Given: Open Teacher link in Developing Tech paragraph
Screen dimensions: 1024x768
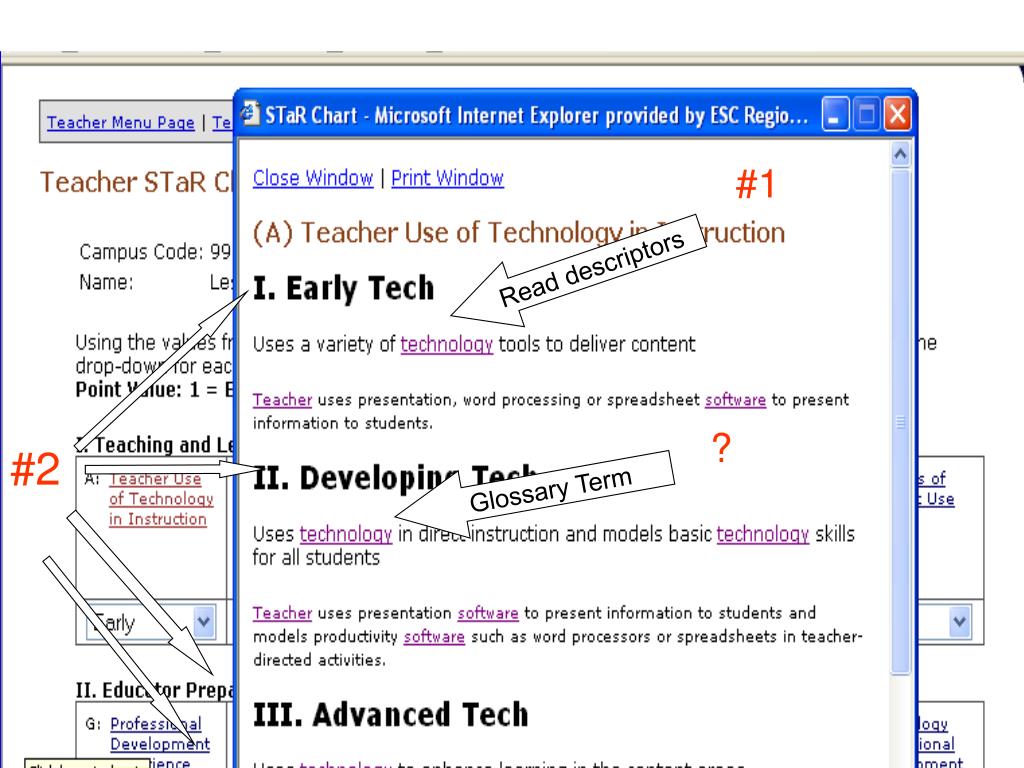Looking at the screenshot, I should coord(282,613).
